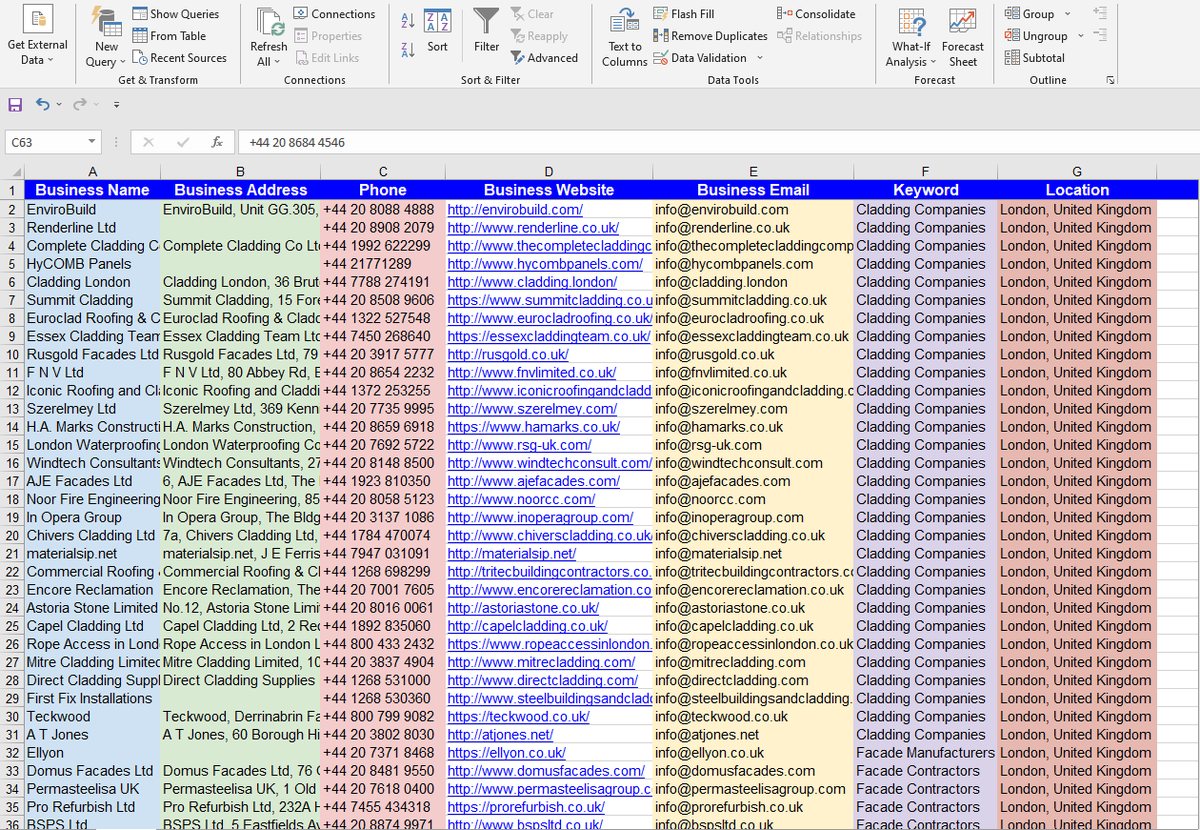Open the rusgold.co.uk link
The height and width of the screenshot is (830, 1200).
click(508, 354)
